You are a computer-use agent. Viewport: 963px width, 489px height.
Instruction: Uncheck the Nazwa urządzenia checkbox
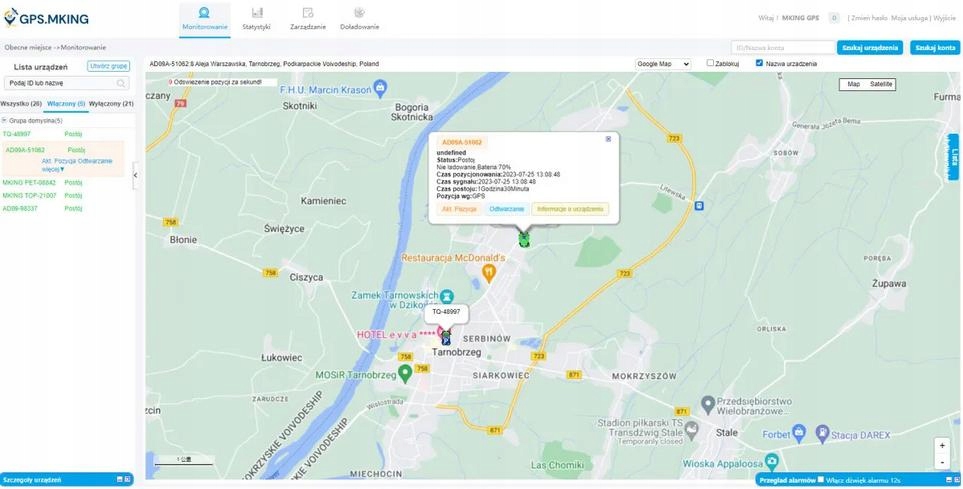pyautogui.click(x=759, y=63)
